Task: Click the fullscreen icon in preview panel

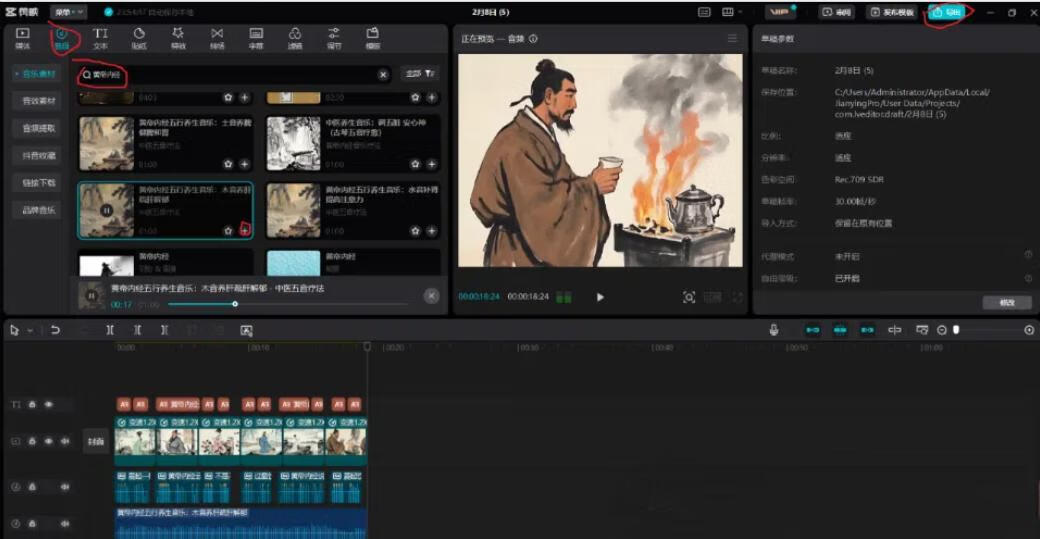Action: coord(737,297)
